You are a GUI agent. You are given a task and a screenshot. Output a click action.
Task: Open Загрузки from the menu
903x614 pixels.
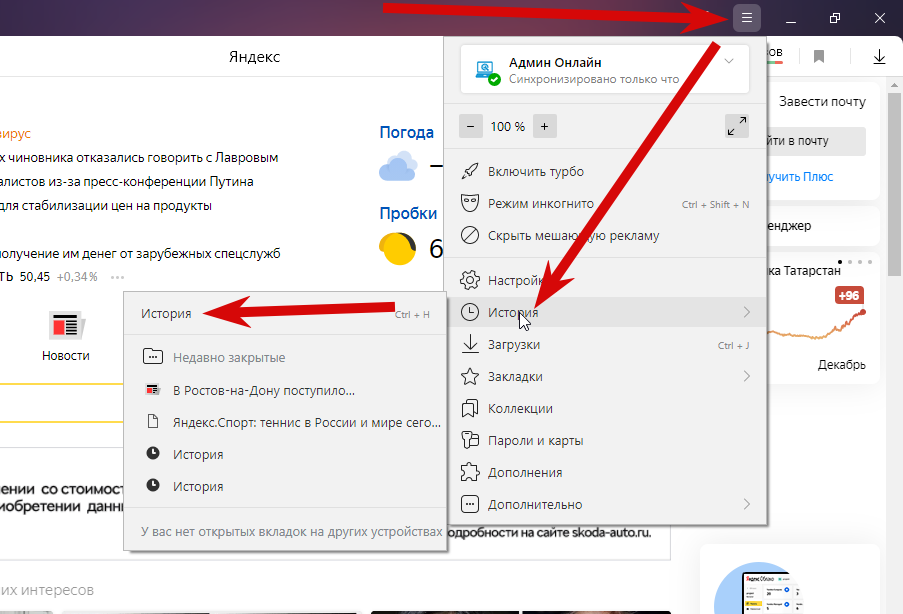point(605,344)
